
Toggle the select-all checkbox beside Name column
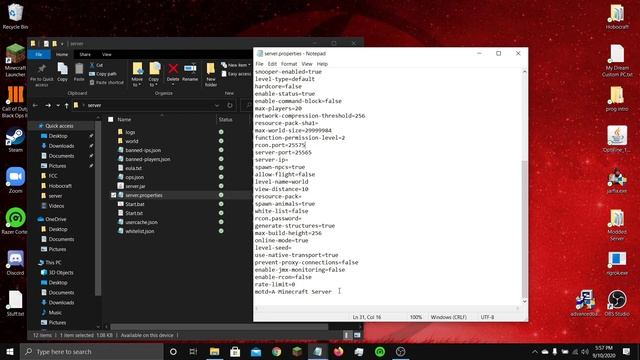[111, 120]
